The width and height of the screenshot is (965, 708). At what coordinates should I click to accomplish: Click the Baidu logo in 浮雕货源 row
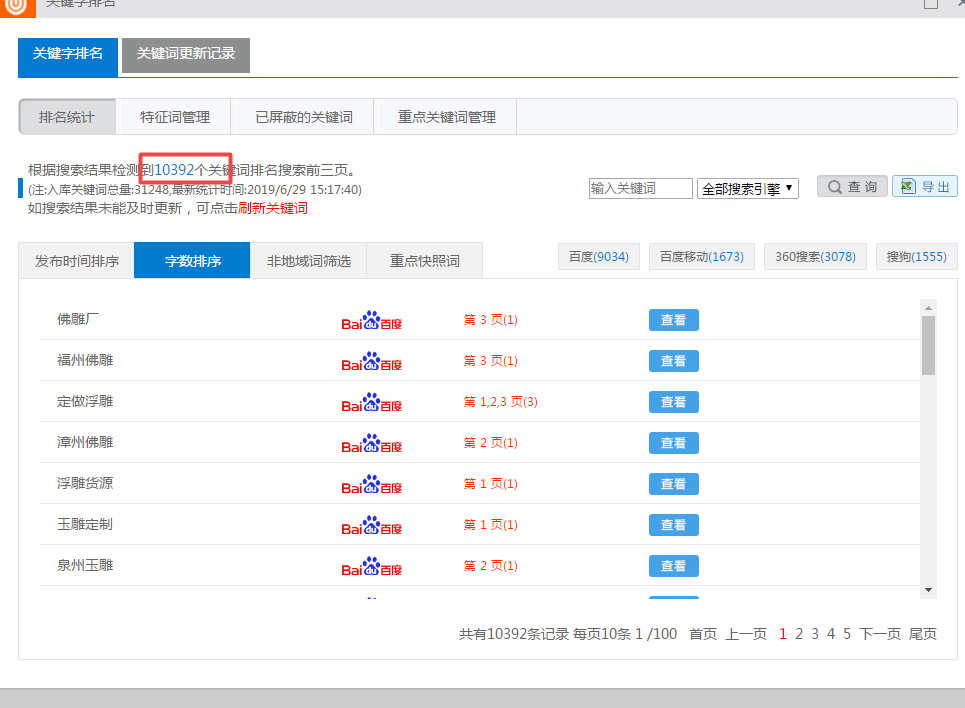click(x=372, y=484)
